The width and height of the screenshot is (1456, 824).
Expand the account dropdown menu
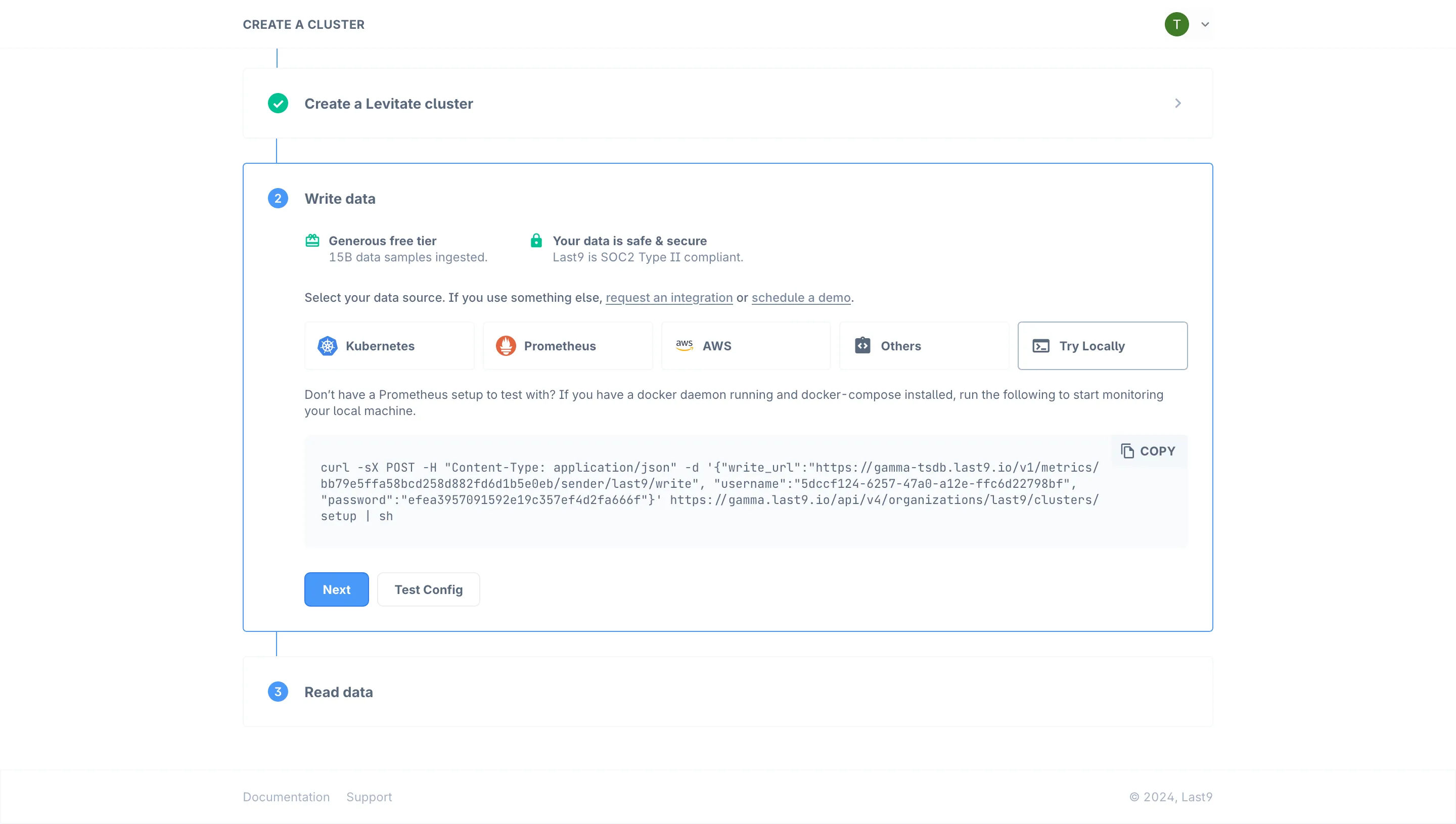1205,24
